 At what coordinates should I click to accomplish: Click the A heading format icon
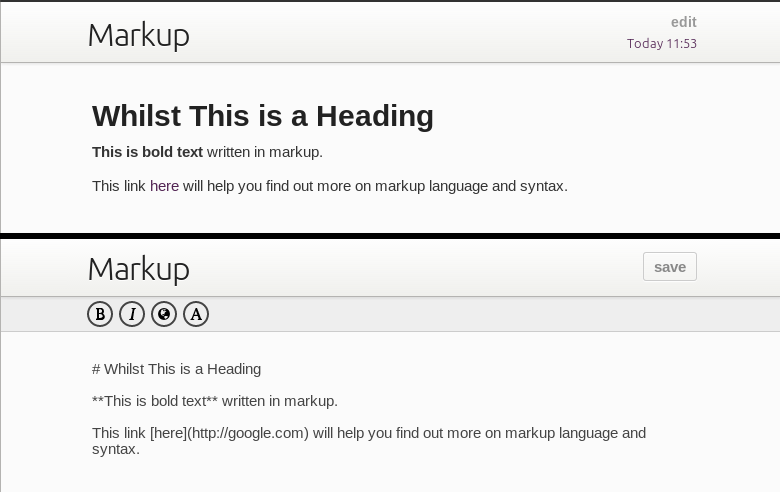[x=196, y=314]
